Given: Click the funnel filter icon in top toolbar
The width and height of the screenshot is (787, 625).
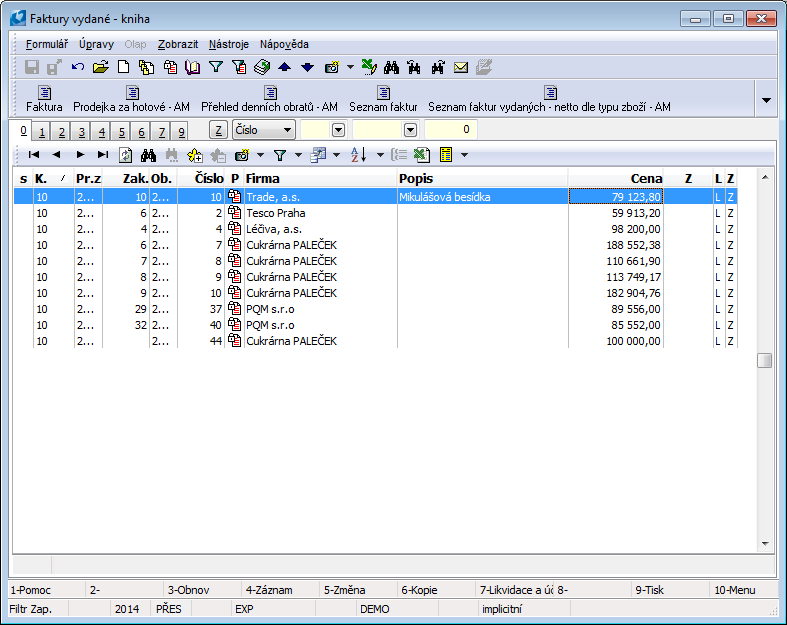Looking at the screenshot, I should (215, 68).
